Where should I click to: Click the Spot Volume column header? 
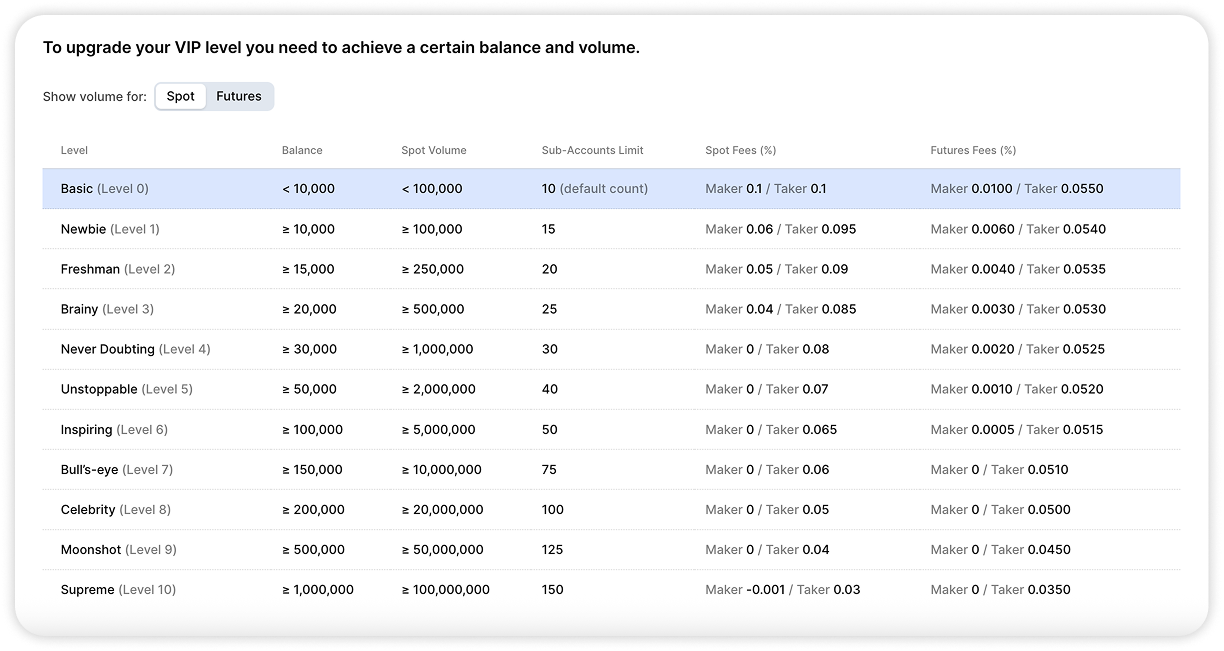tap(434, 150)
